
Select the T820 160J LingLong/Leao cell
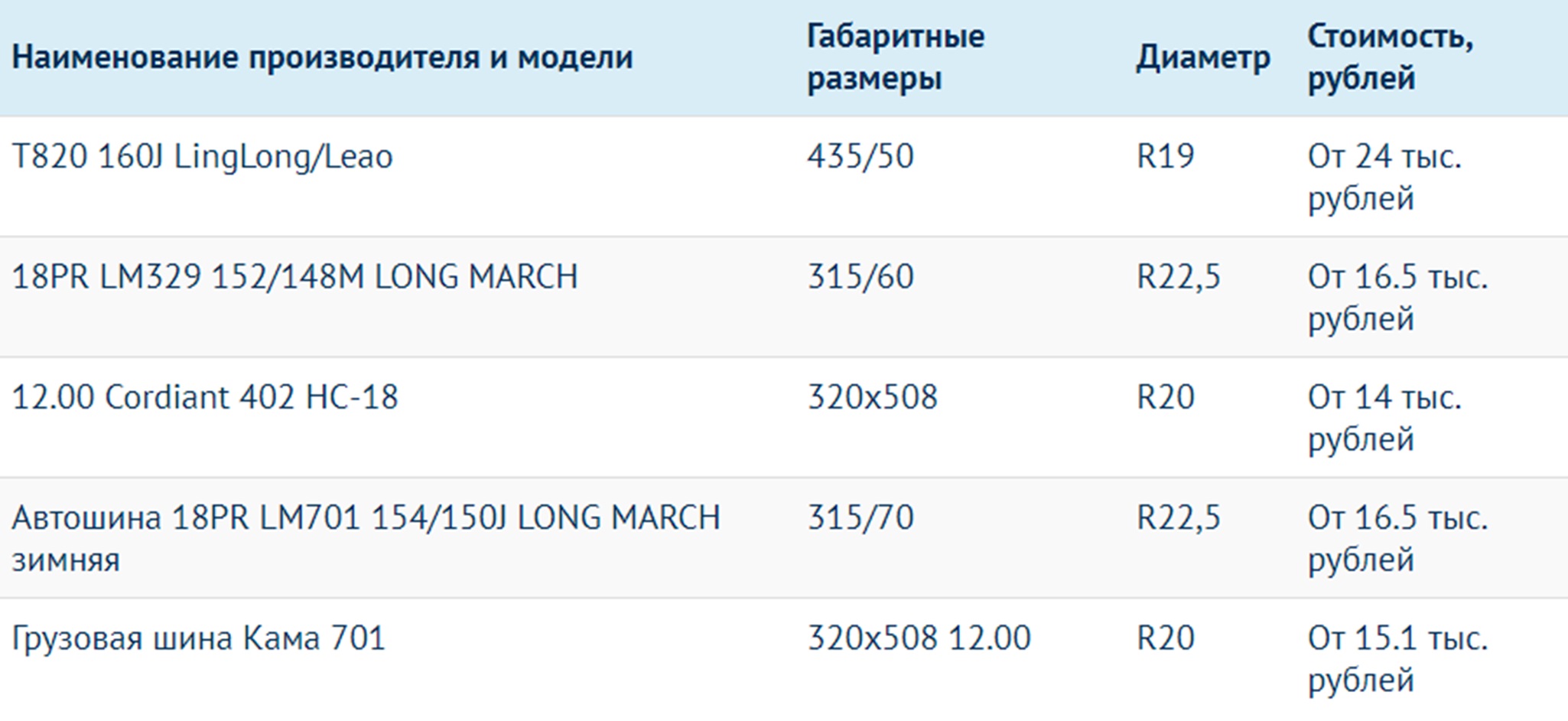pos(203,157)
